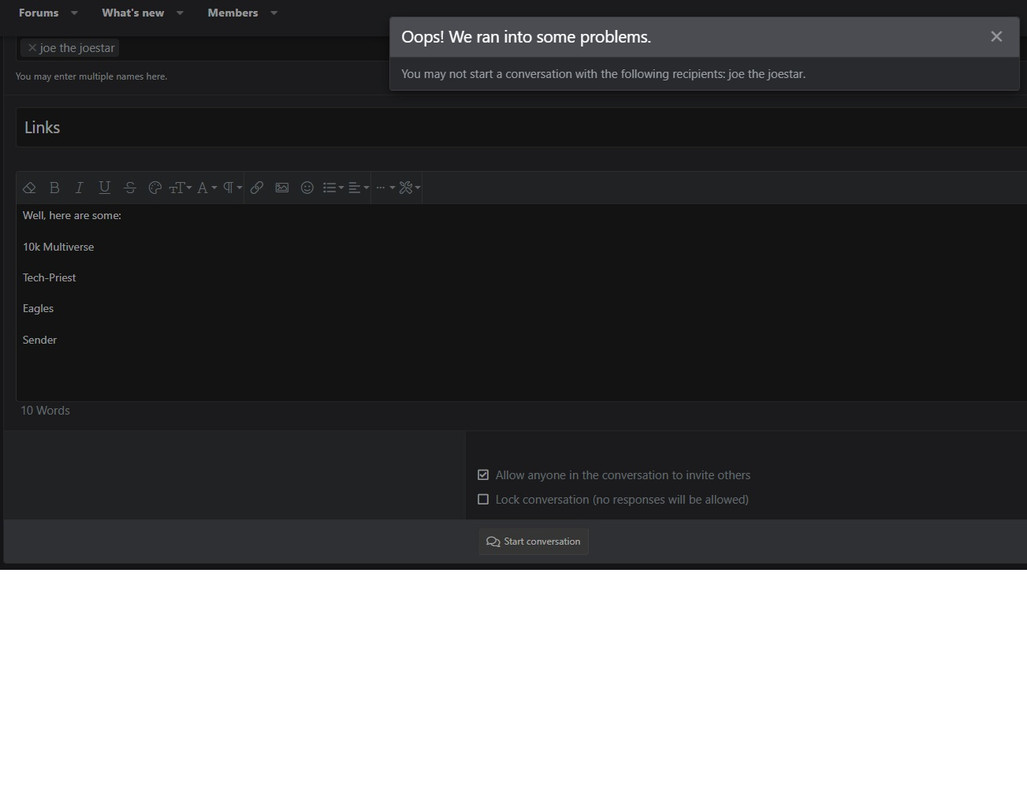Close the Oops error popup

(996, 37)
